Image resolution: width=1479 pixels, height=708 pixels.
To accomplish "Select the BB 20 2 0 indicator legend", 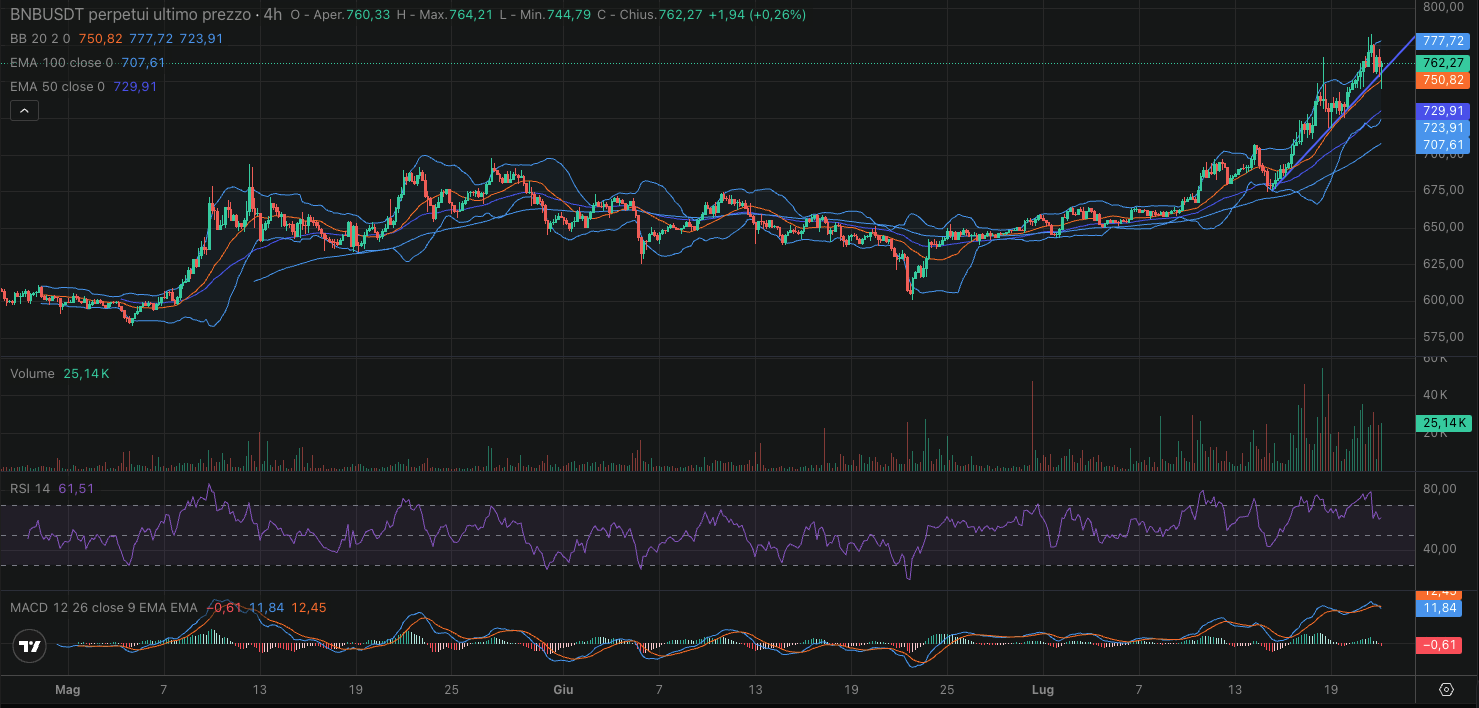I will pos(40,39).
